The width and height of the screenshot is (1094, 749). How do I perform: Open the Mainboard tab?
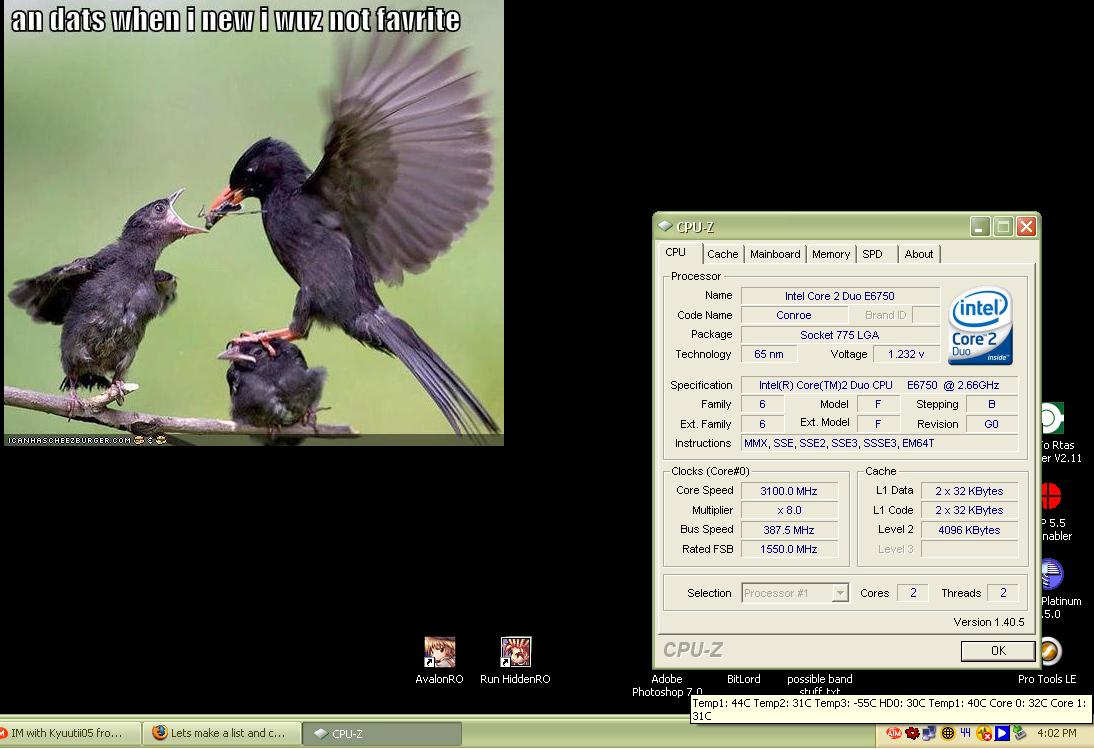tap(775, 254)
